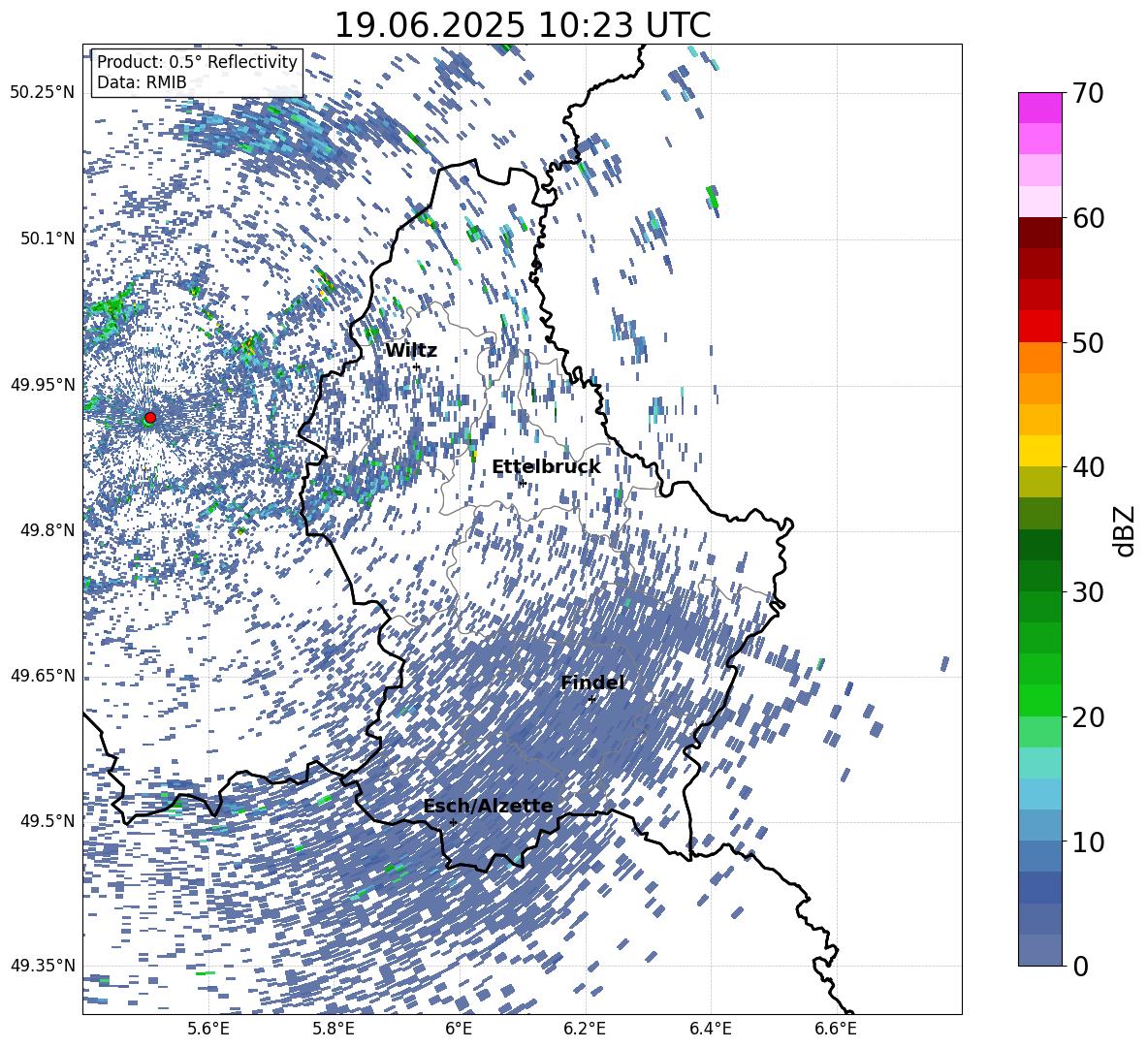
Task: Click the Ettelbruck cross marker
Action: click(x=522, y=483)
